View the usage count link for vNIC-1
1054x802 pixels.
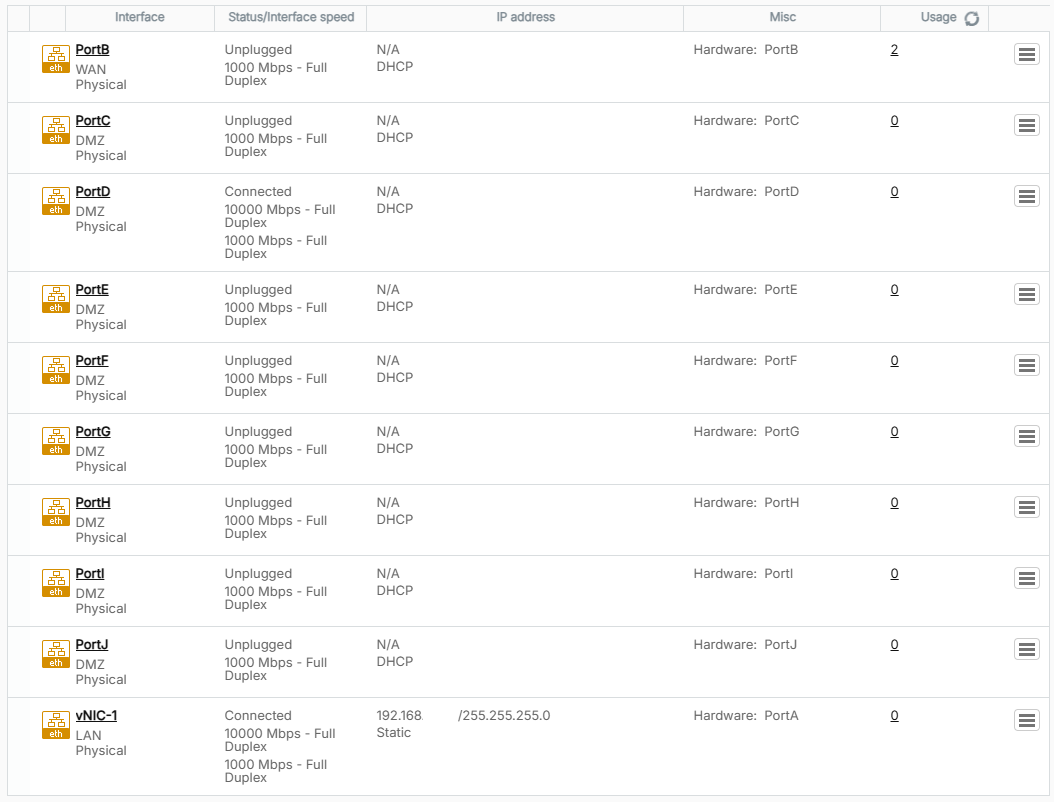point(894,716)
